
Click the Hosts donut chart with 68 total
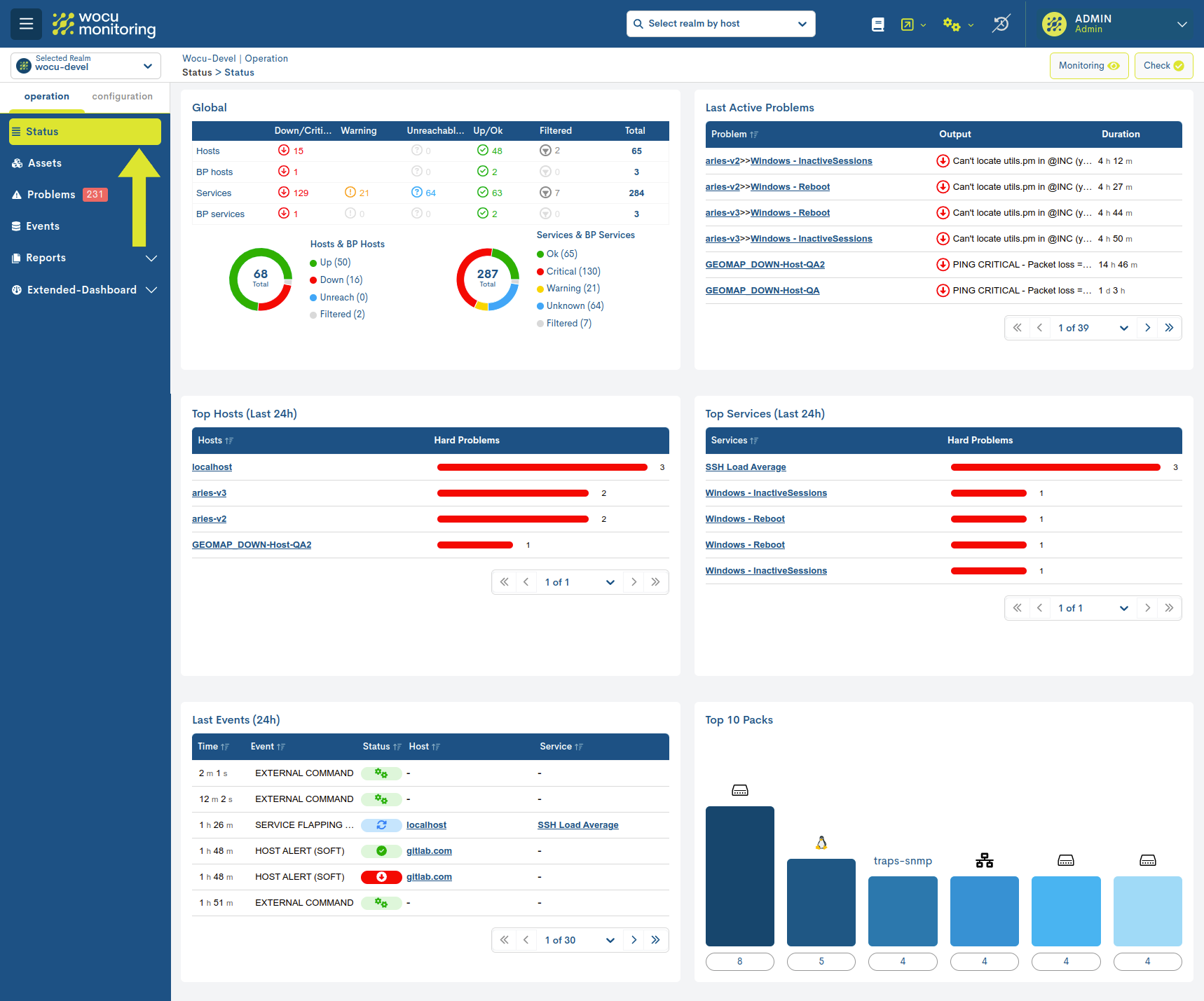(261, 279)
